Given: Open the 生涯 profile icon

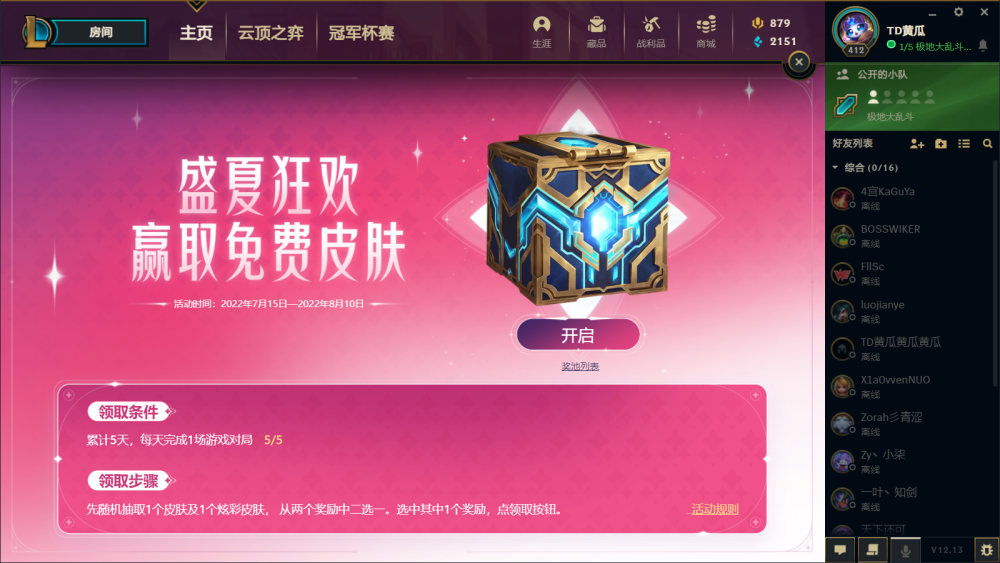Looking at the screenshot, I should [x=541, y=32].
